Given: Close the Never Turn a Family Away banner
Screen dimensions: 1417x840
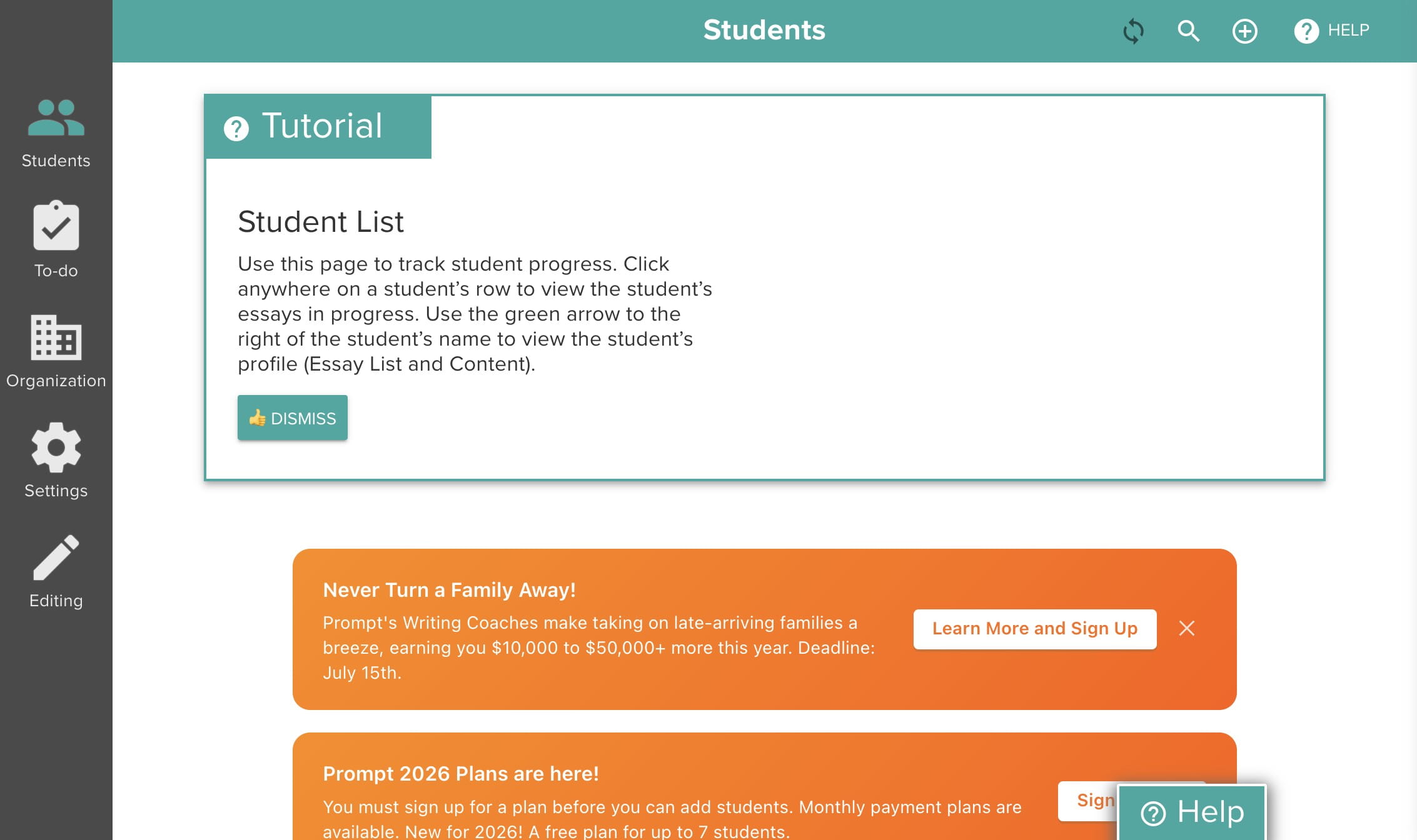Looking at the screenshot, I should 1186,628.
